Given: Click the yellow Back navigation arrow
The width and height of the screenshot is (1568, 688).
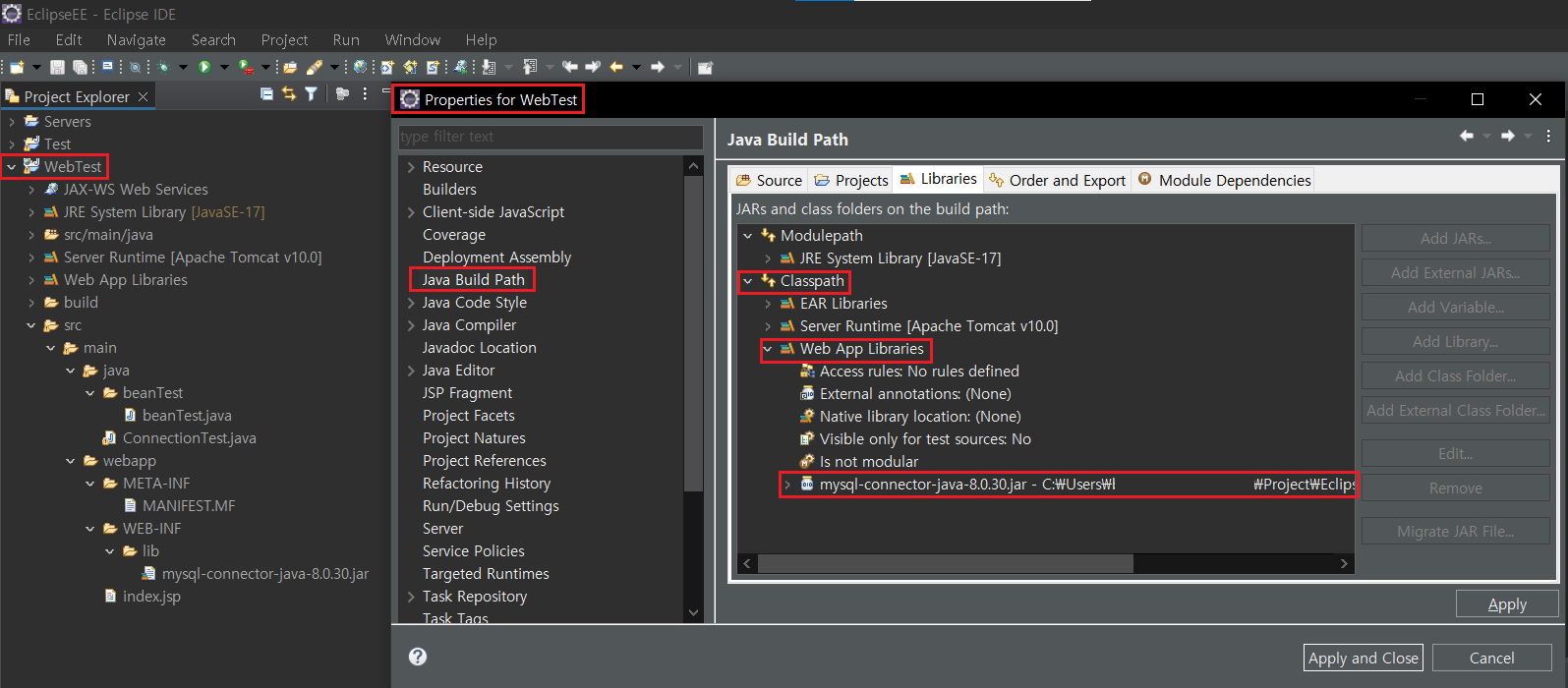Looking at the screenshot, I should click(616, 67).
